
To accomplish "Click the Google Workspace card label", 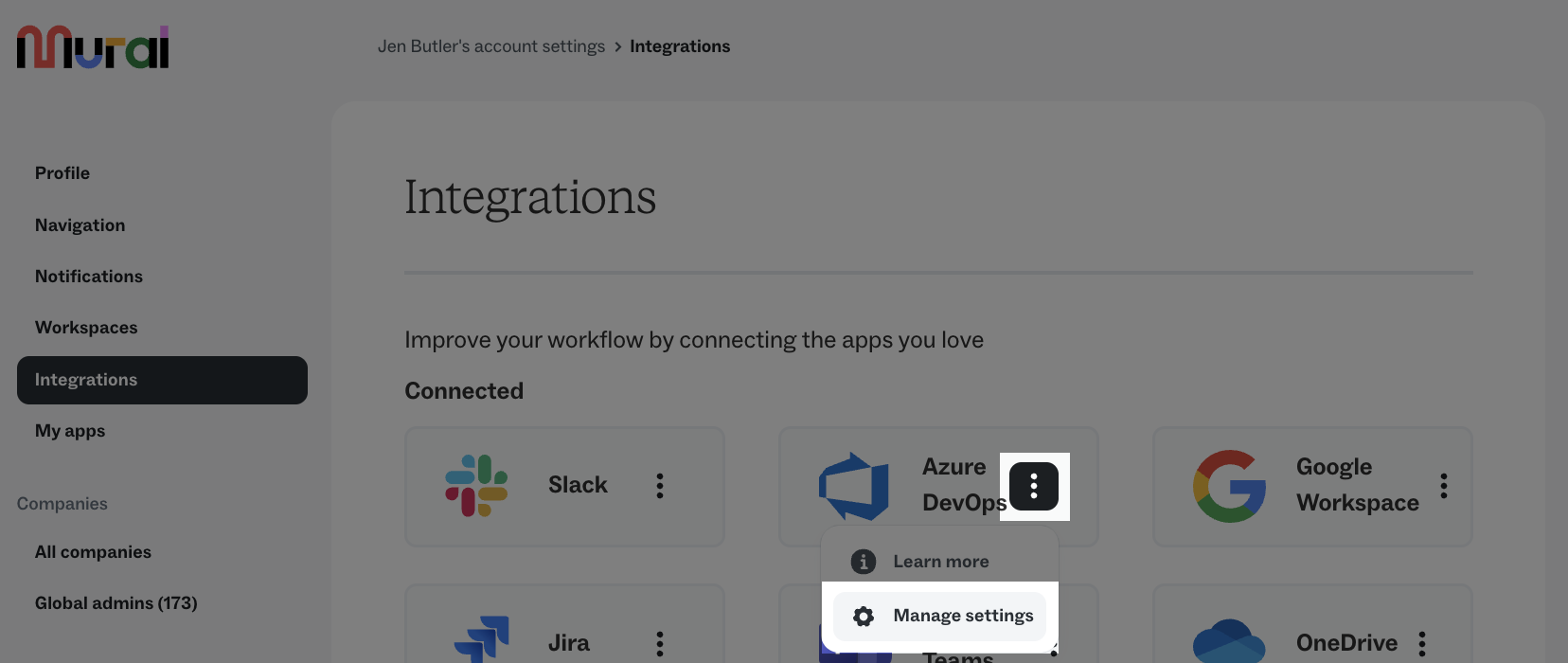I will pyautogui.click(x=1358, y=485).
